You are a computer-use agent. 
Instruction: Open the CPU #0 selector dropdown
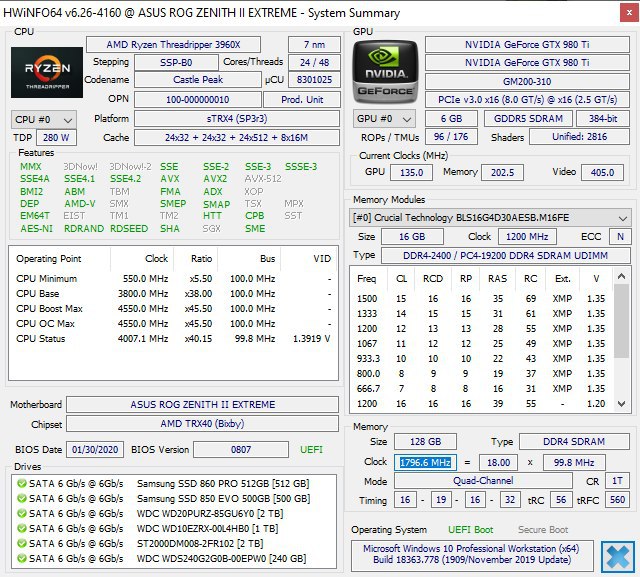point(43,120)
